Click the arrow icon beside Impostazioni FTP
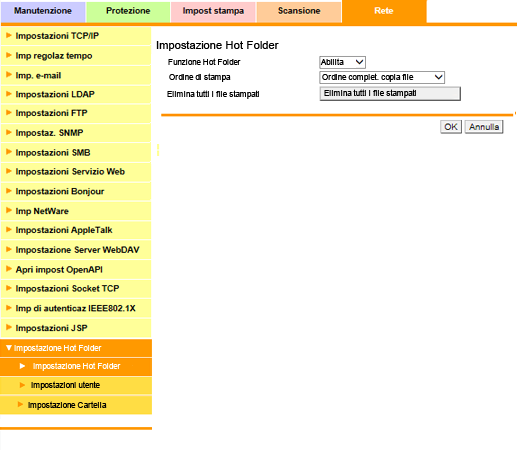The height and width of the screenshot is (450, 517). (9, 113)
